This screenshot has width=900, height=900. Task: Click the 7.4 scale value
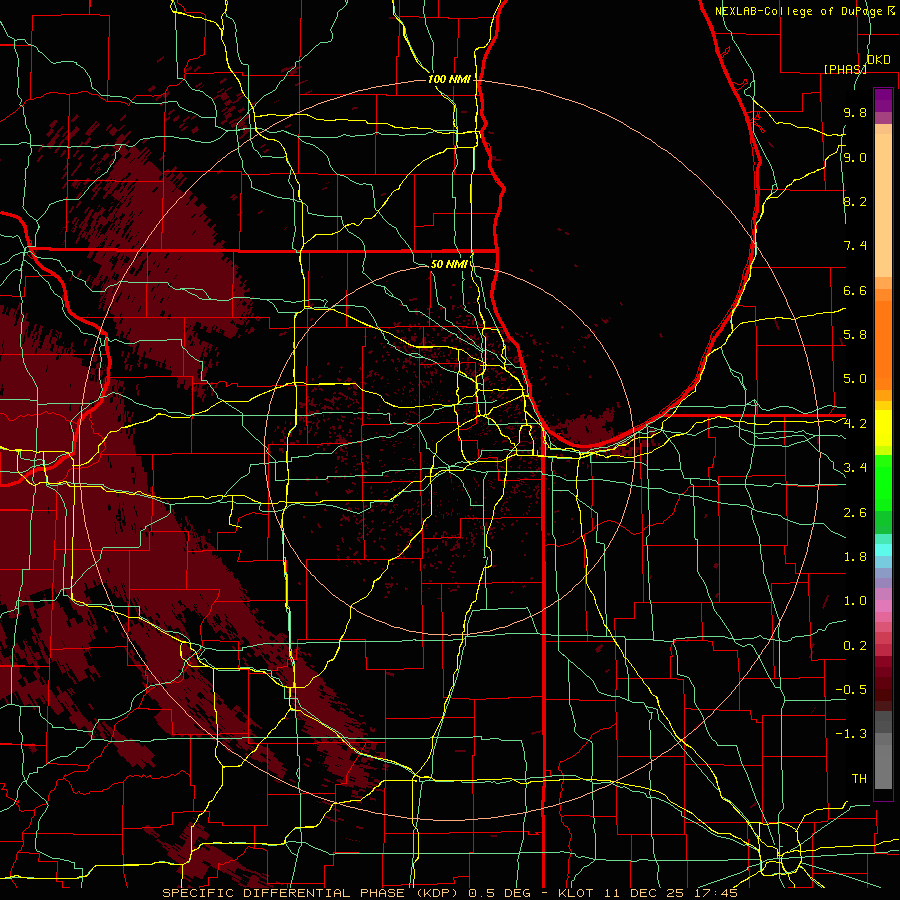[855, 246]
